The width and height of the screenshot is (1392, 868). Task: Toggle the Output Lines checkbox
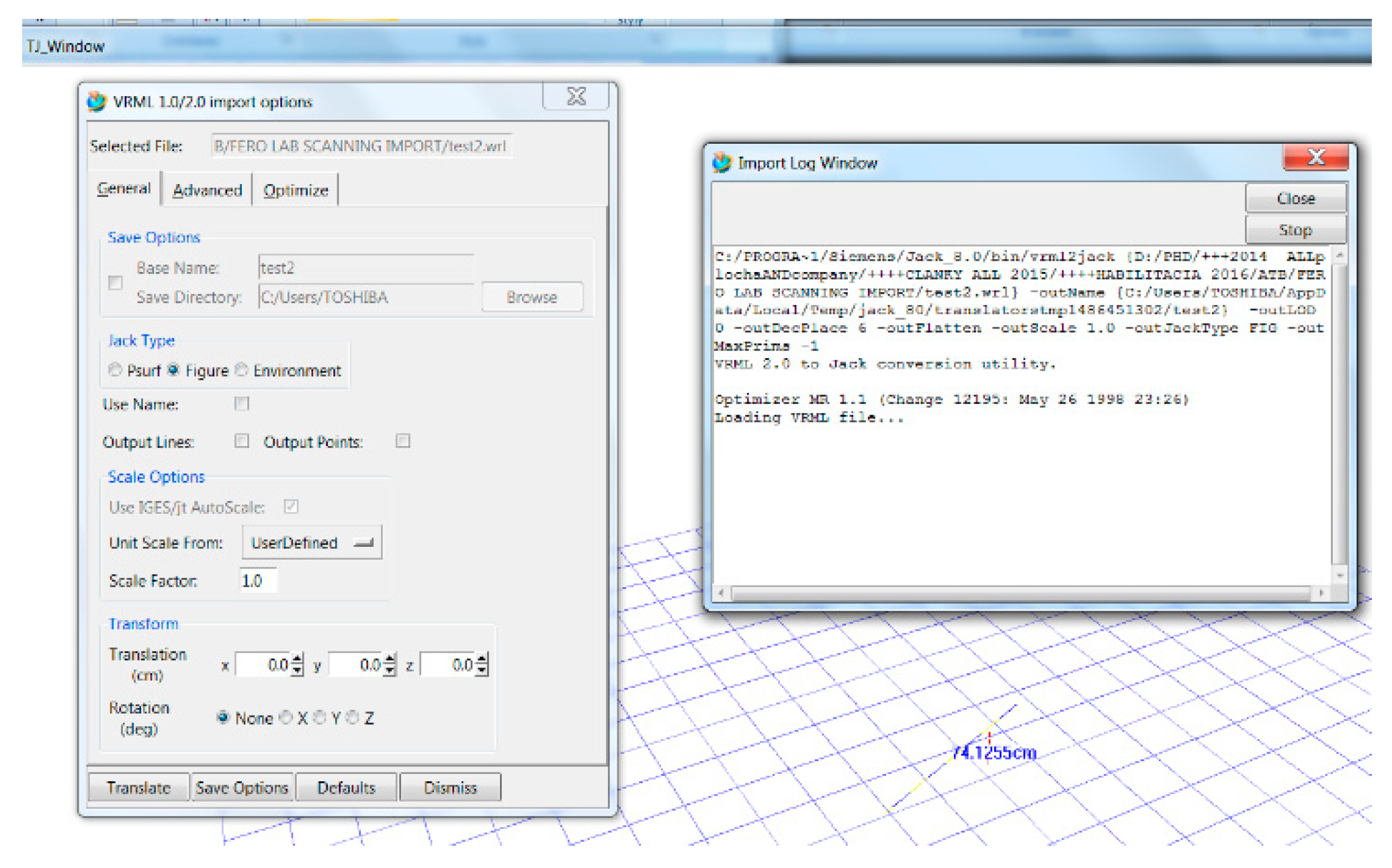coord(241,441)
